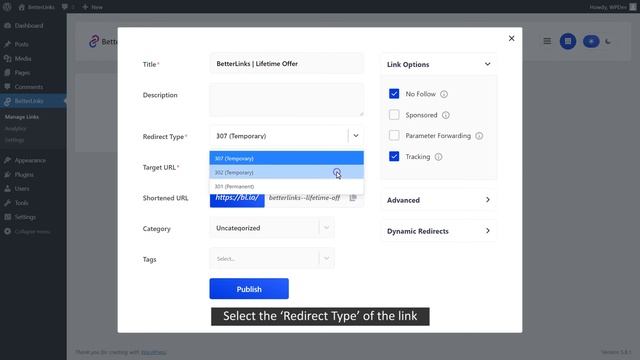Show Sponsored info tooltip icon

446,115
